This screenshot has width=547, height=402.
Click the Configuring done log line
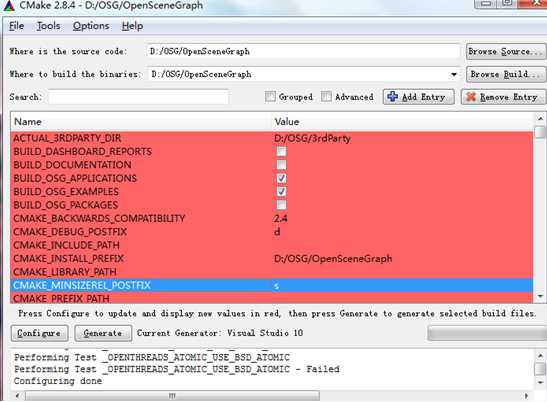click(x=58, y=381)
